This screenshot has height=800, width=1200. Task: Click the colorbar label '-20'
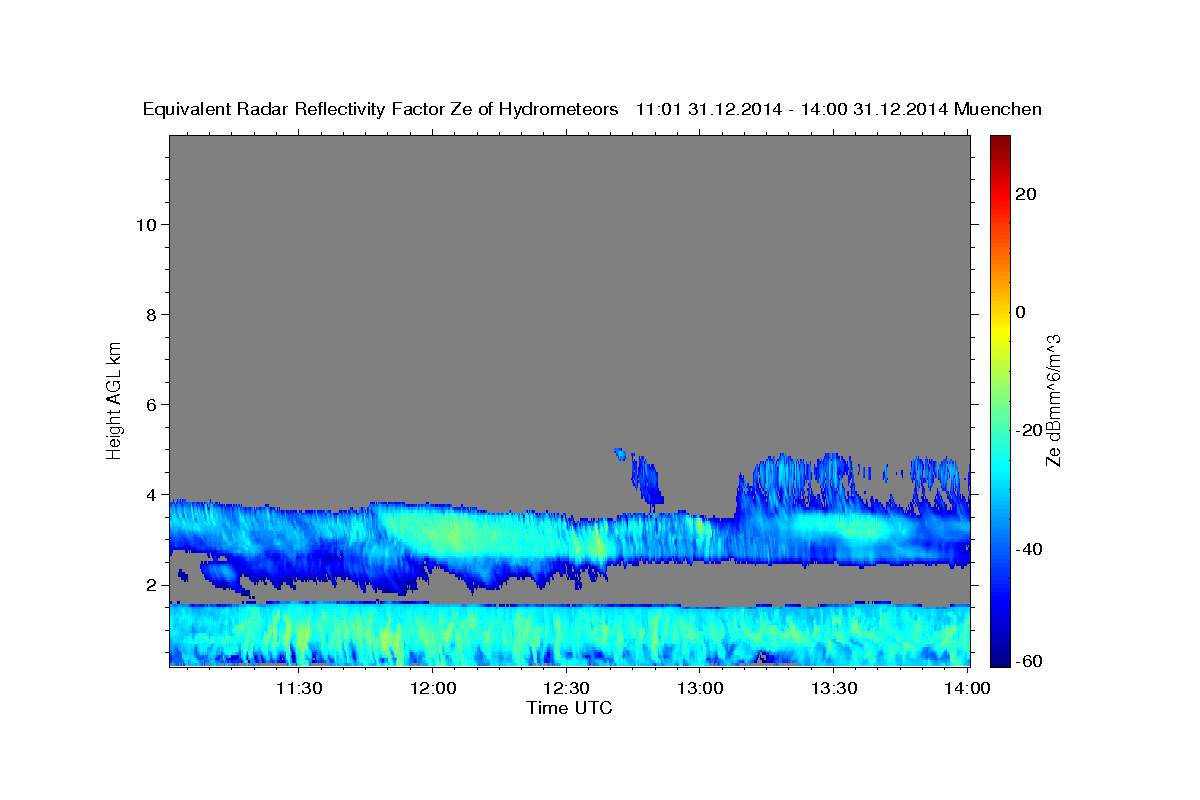pyautogui.click(x=1027, y=431)
